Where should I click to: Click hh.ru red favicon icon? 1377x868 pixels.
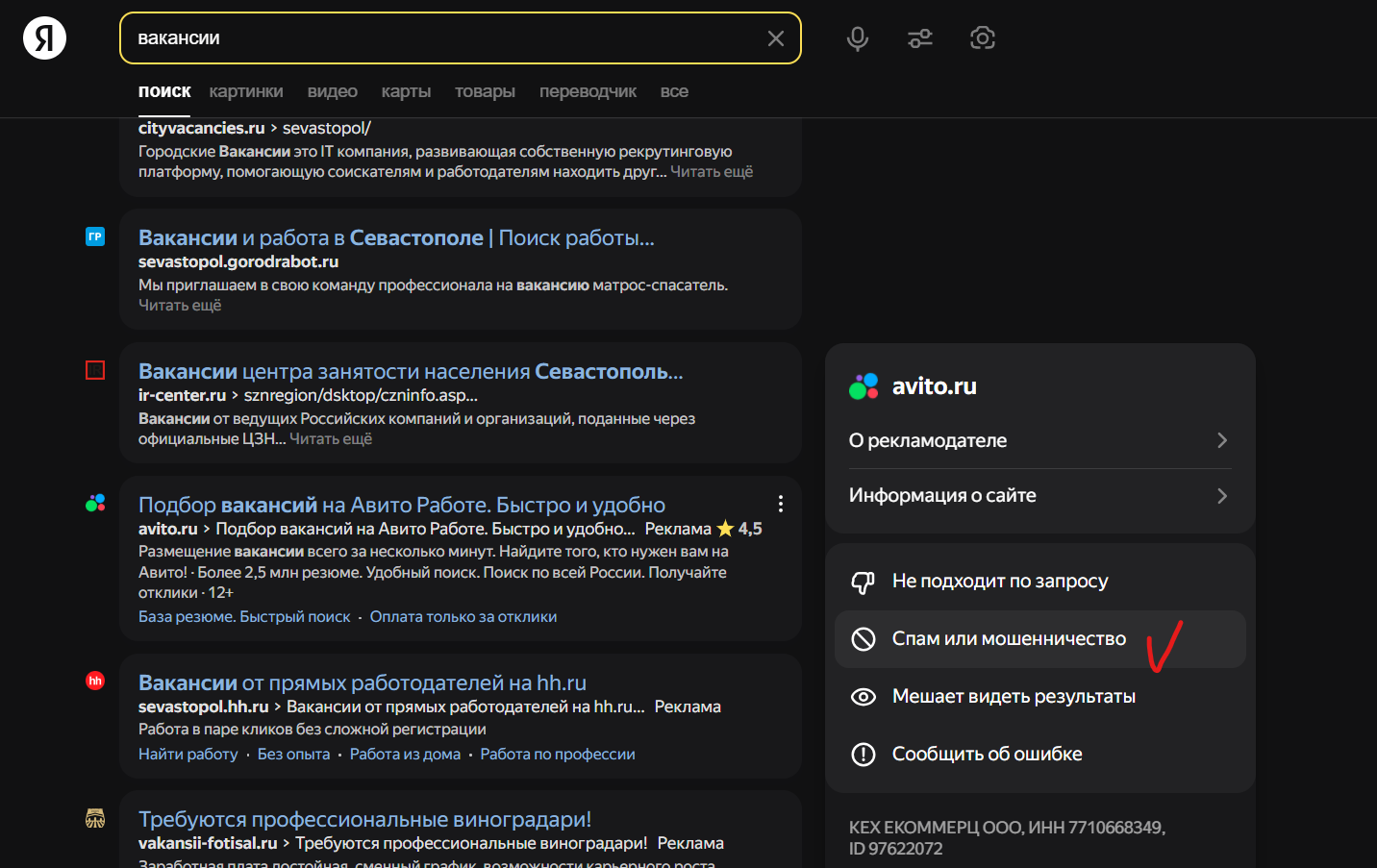coord(95,681)
